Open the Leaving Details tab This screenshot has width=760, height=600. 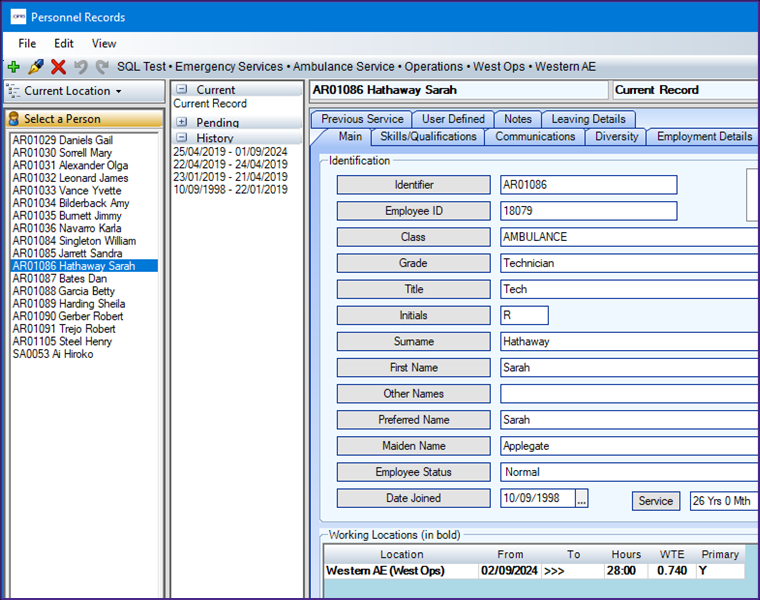click(x=588, y=119)
